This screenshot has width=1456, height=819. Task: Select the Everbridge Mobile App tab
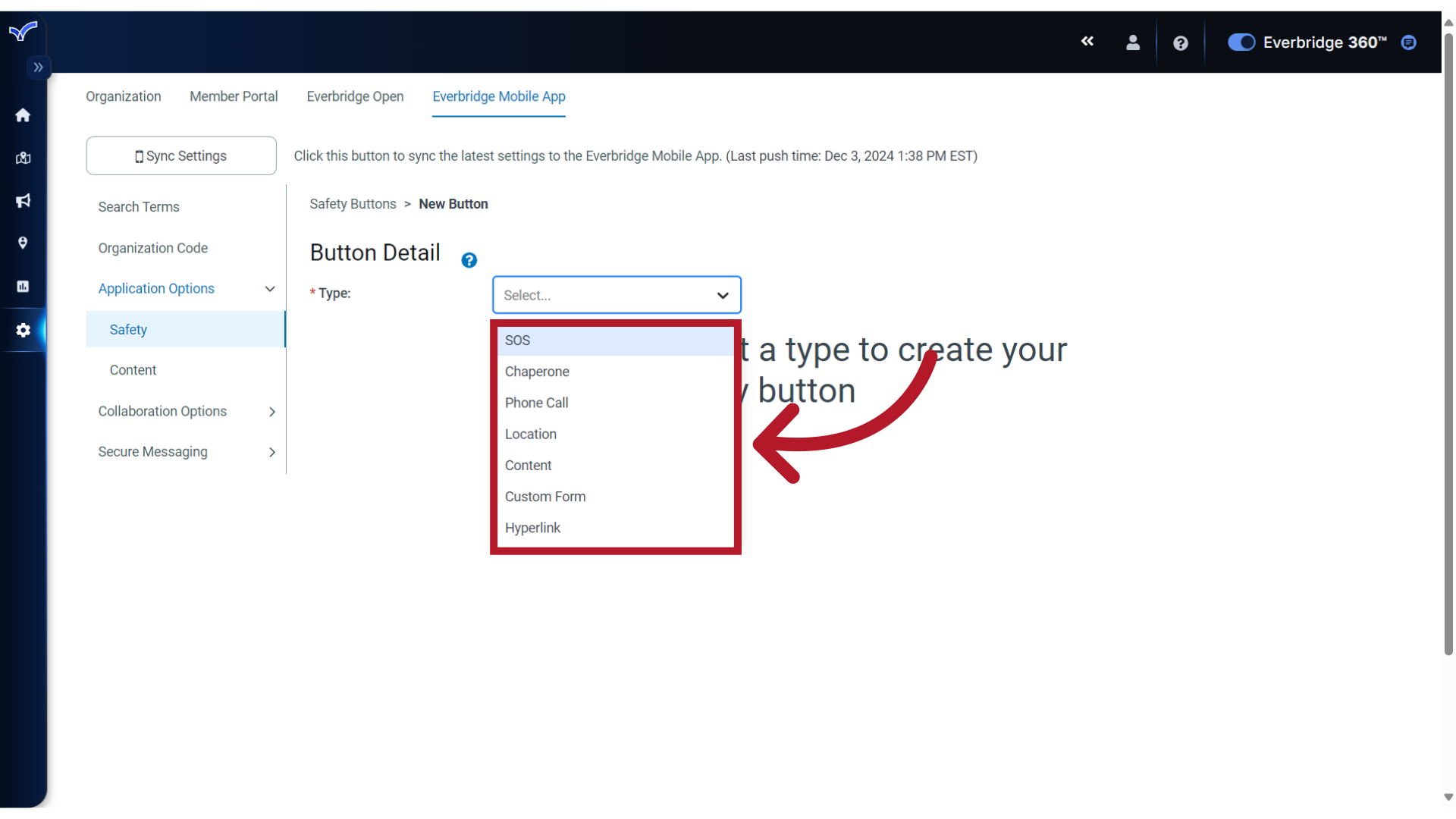coord(499,96)
